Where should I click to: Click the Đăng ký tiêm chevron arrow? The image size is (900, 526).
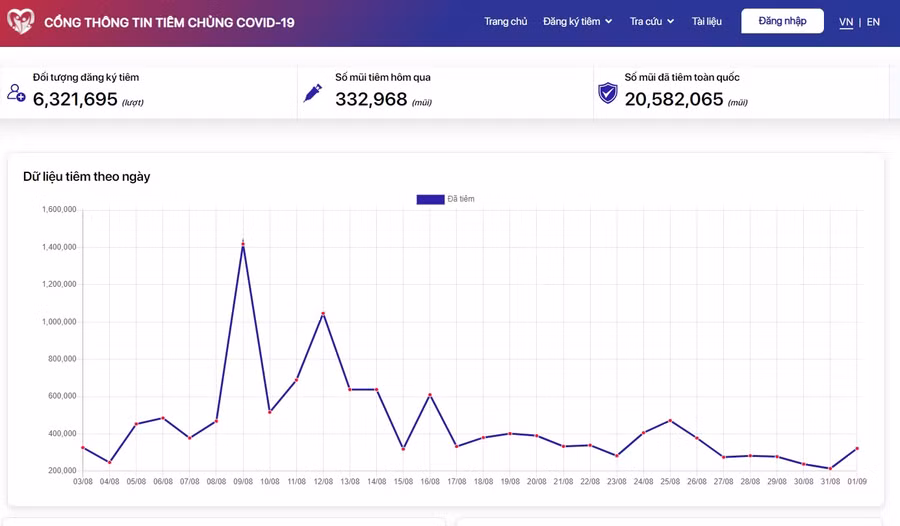tap(609, 21)
